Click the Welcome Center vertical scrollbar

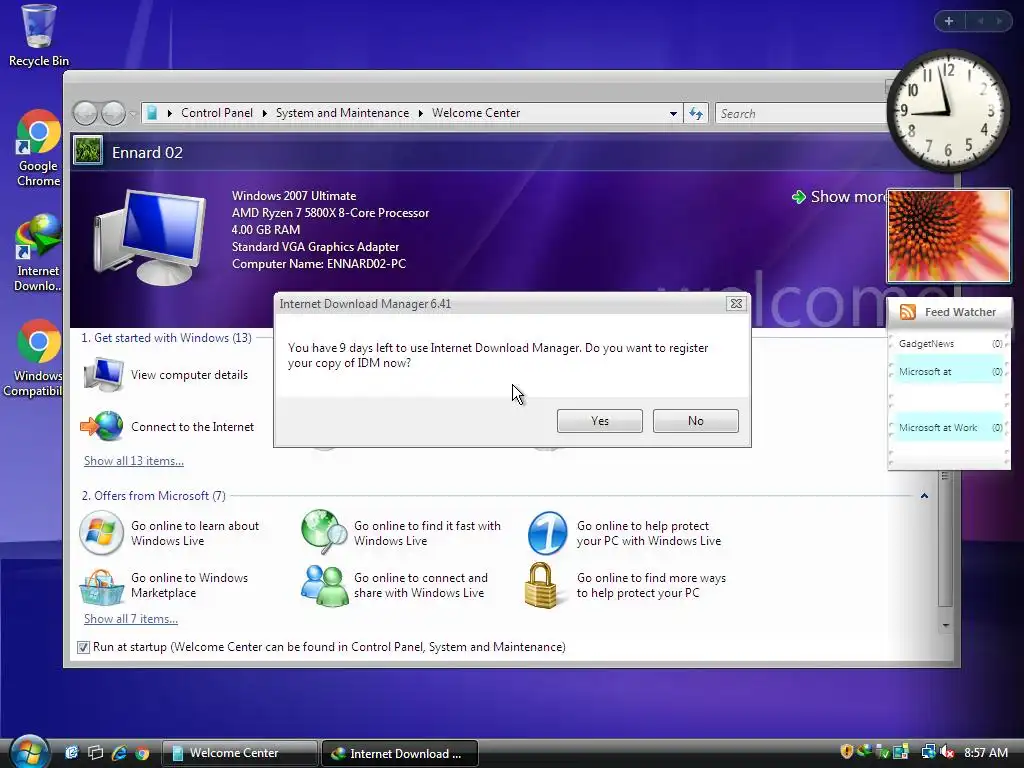click(x=945, y=539)
